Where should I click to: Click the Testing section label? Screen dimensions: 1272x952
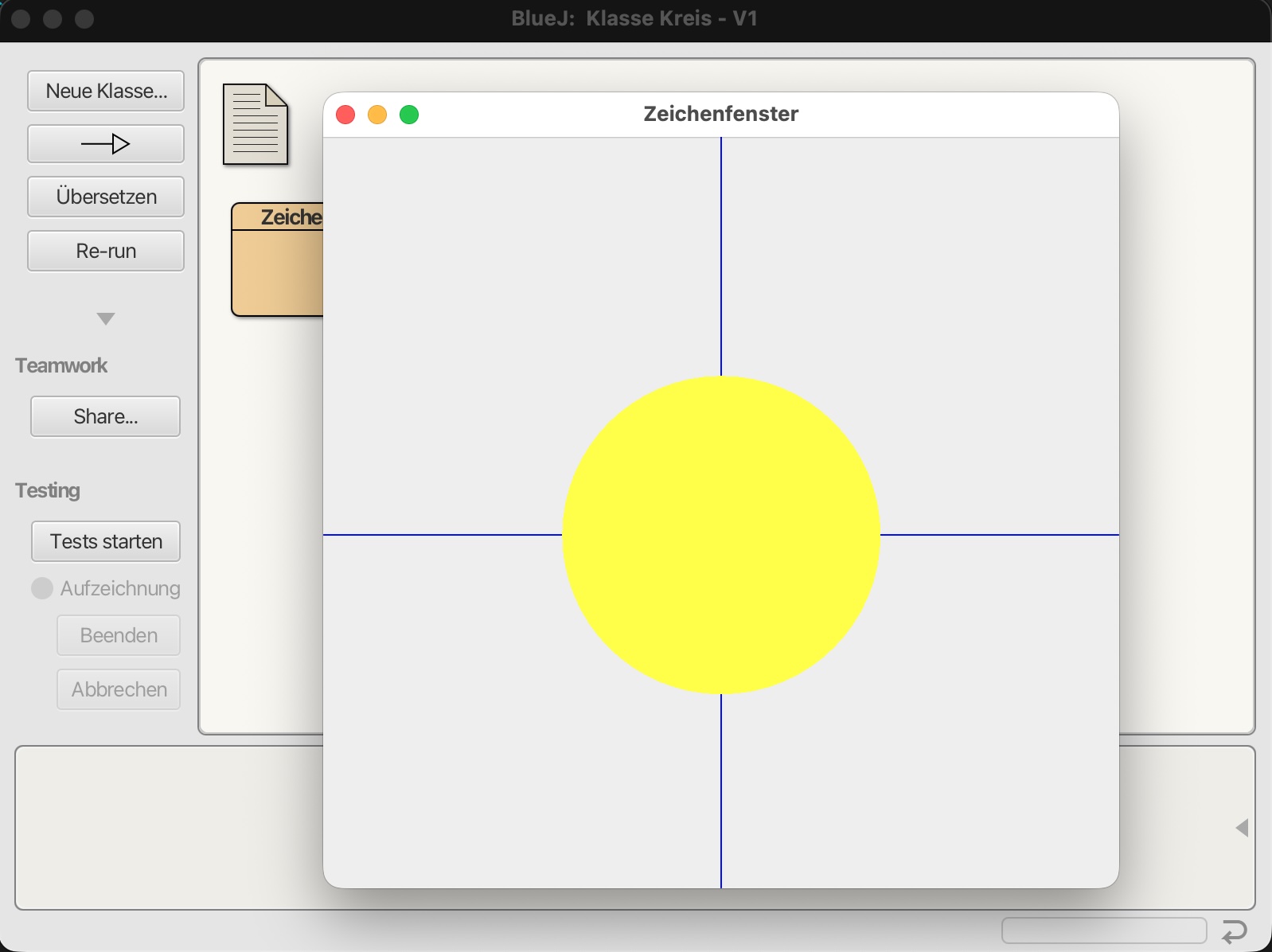48,490
